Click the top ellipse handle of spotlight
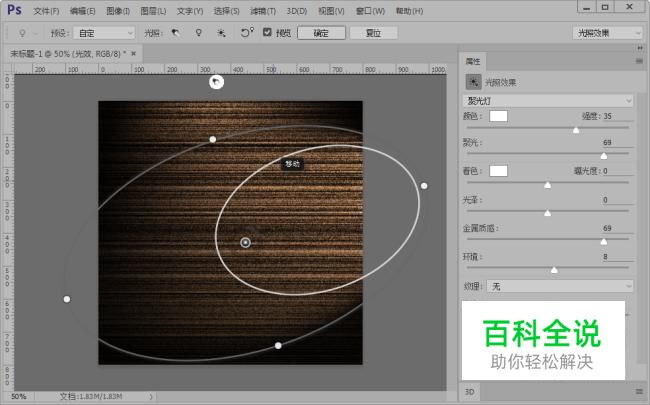The width and height of the screenshot is (650, 405). point(213,139)
